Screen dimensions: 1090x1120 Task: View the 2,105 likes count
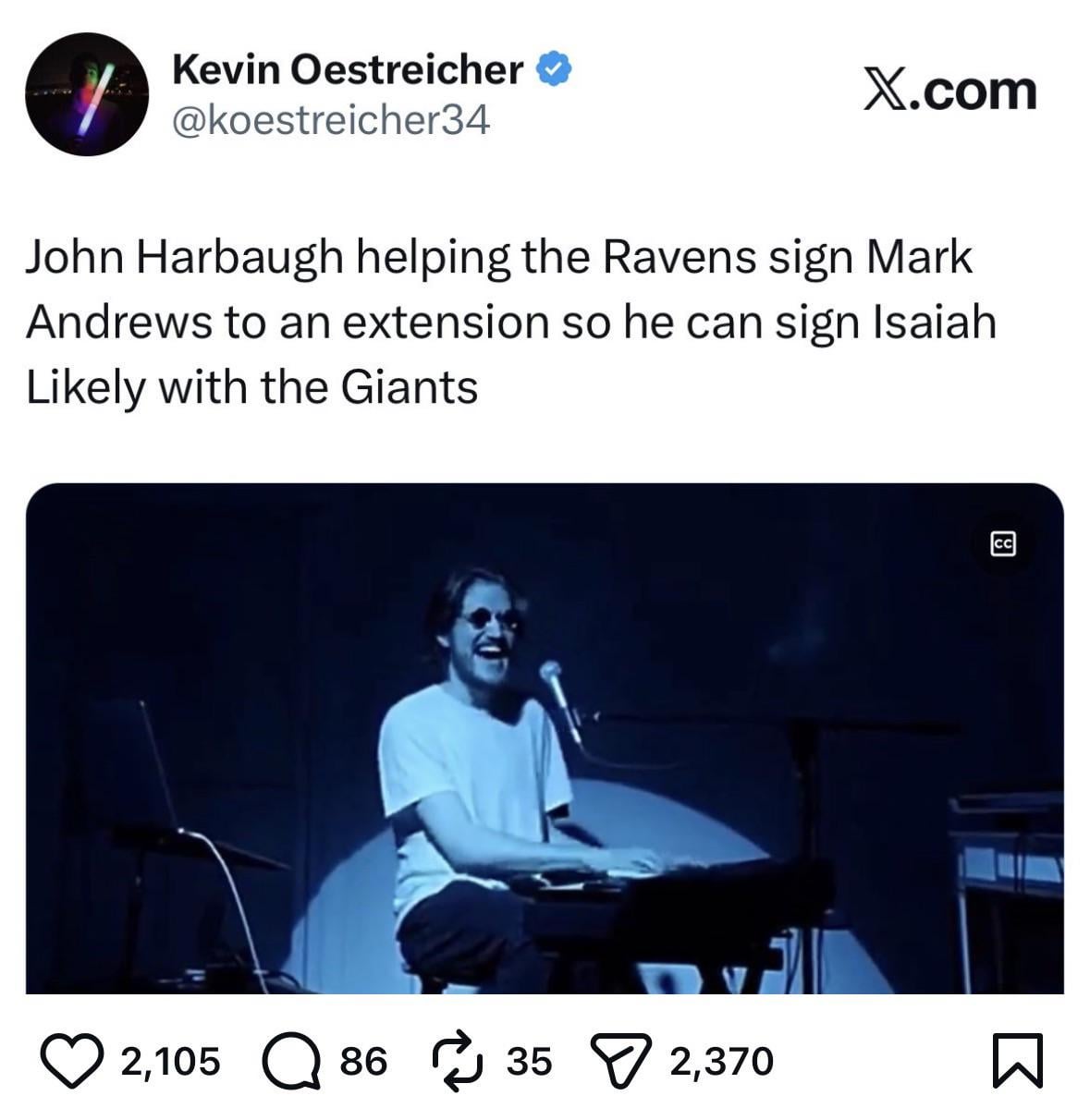[171, 1061]
